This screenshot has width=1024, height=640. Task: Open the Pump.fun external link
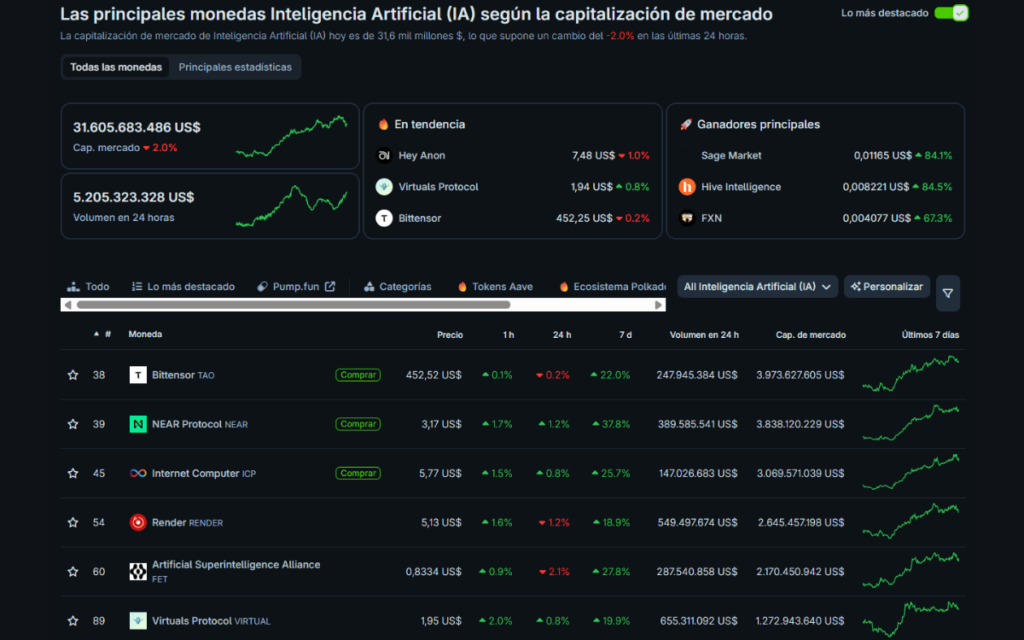tap(296, 287)
